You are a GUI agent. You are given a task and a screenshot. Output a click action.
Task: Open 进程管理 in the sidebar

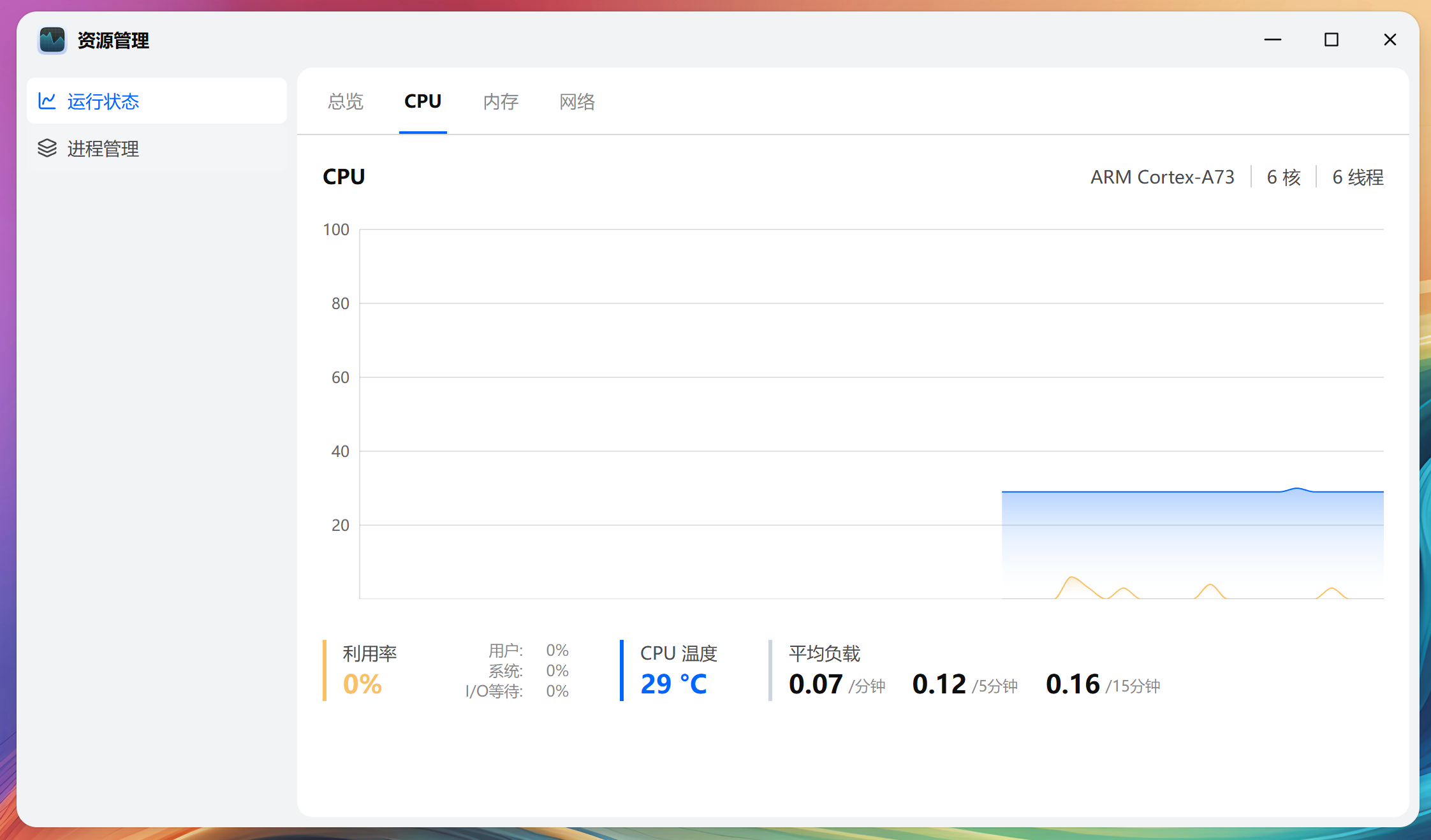102,148
